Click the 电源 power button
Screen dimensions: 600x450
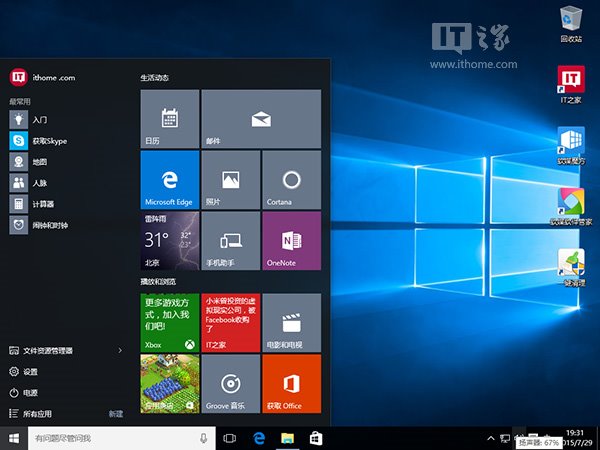click(x=30, y=393)
